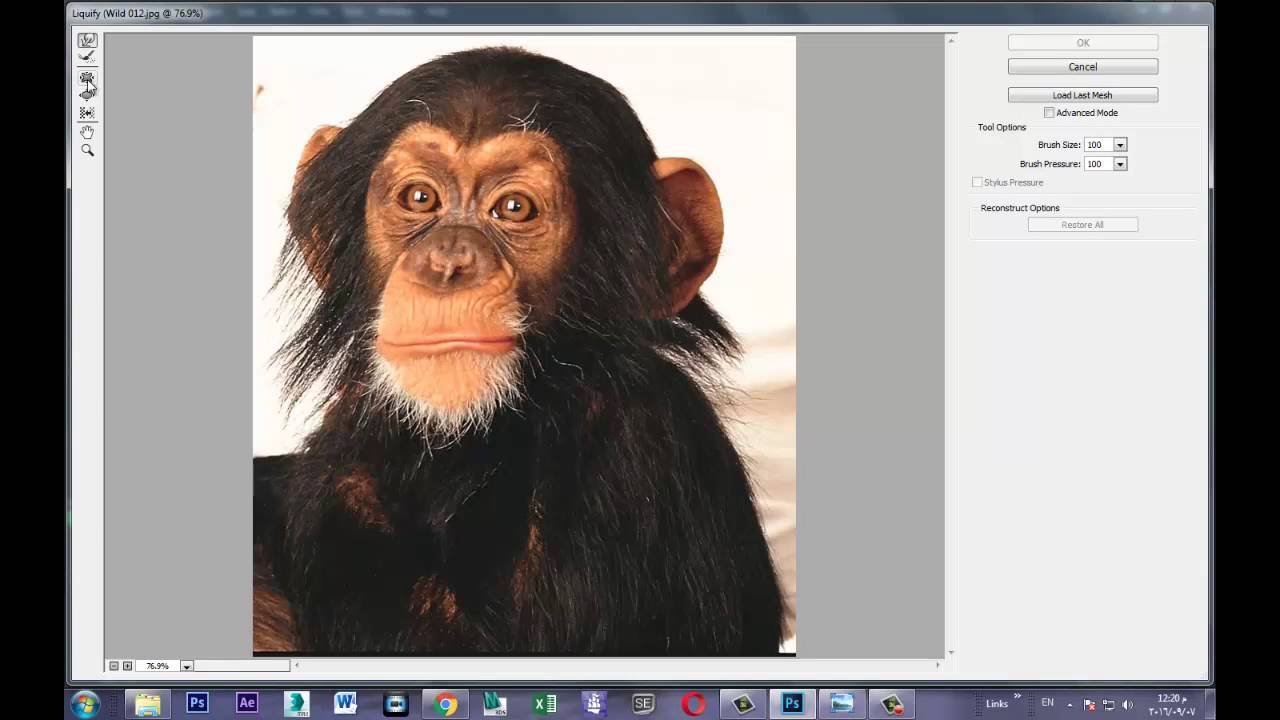Click the Restore All button
Viewport: 1280px width, 720px height.
coord(1083,225)
